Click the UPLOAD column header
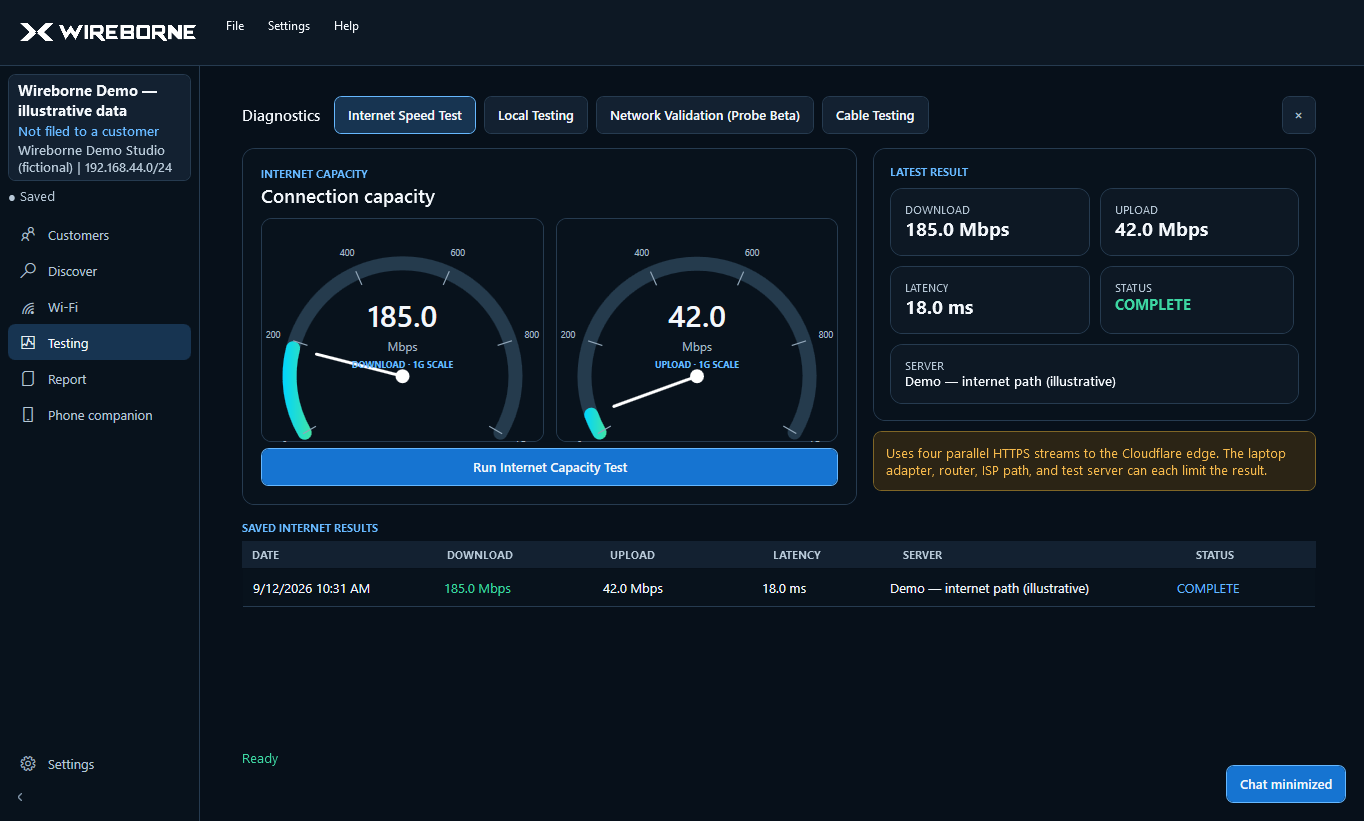1364x821 pixels. click(632, 555)
